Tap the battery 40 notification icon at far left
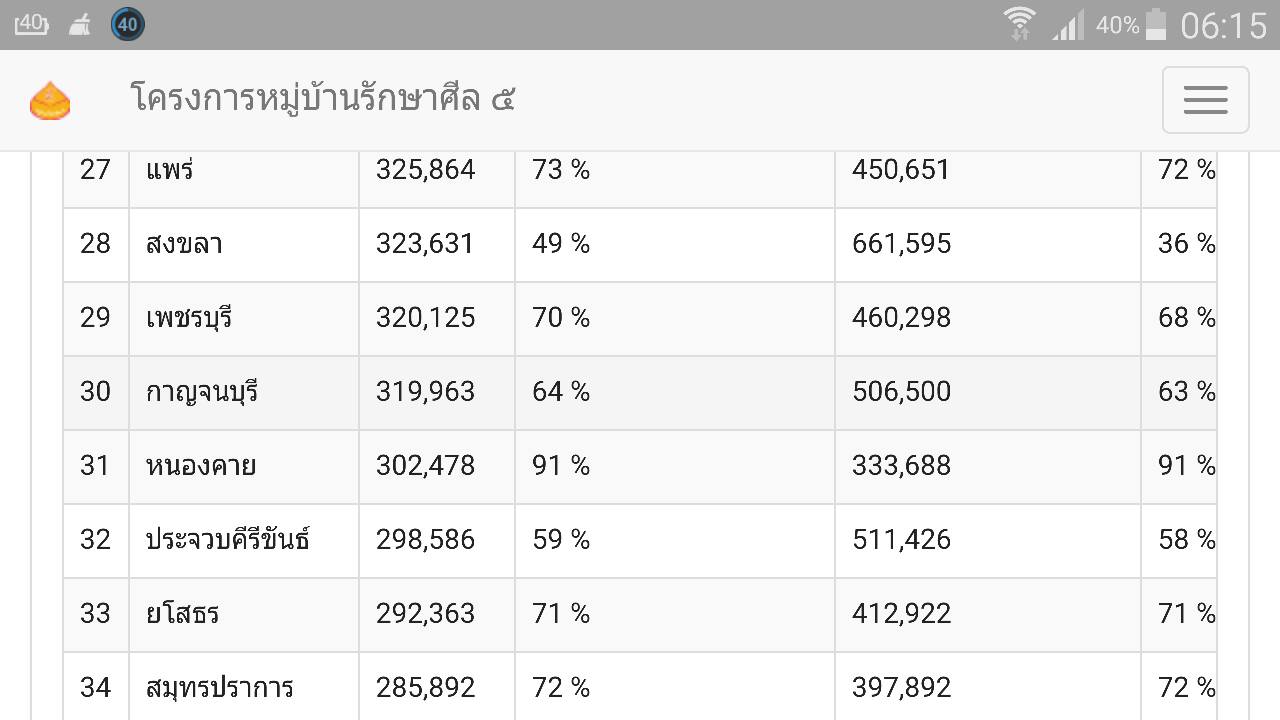This screenshot has height=720, width=1280. pos(31,24)
